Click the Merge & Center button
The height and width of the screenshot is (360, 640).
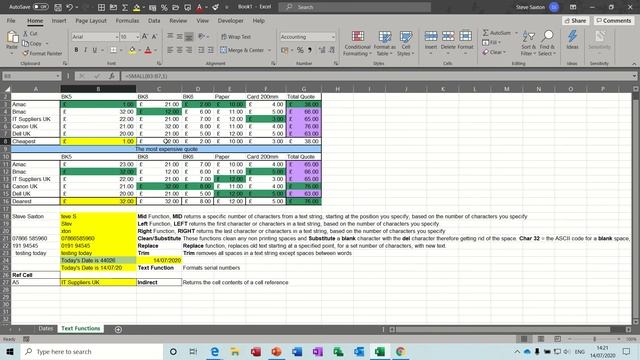point(242,50)
